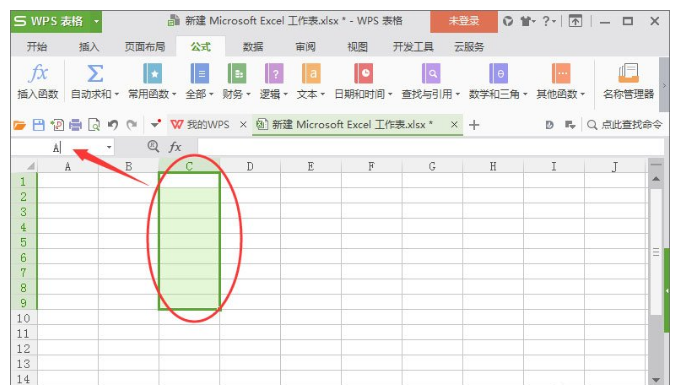Image resolution: width=674 pixels, height=385 pixels.
Task: Click the fx button beside the formula bar
Action: click(x=175, y=147)
